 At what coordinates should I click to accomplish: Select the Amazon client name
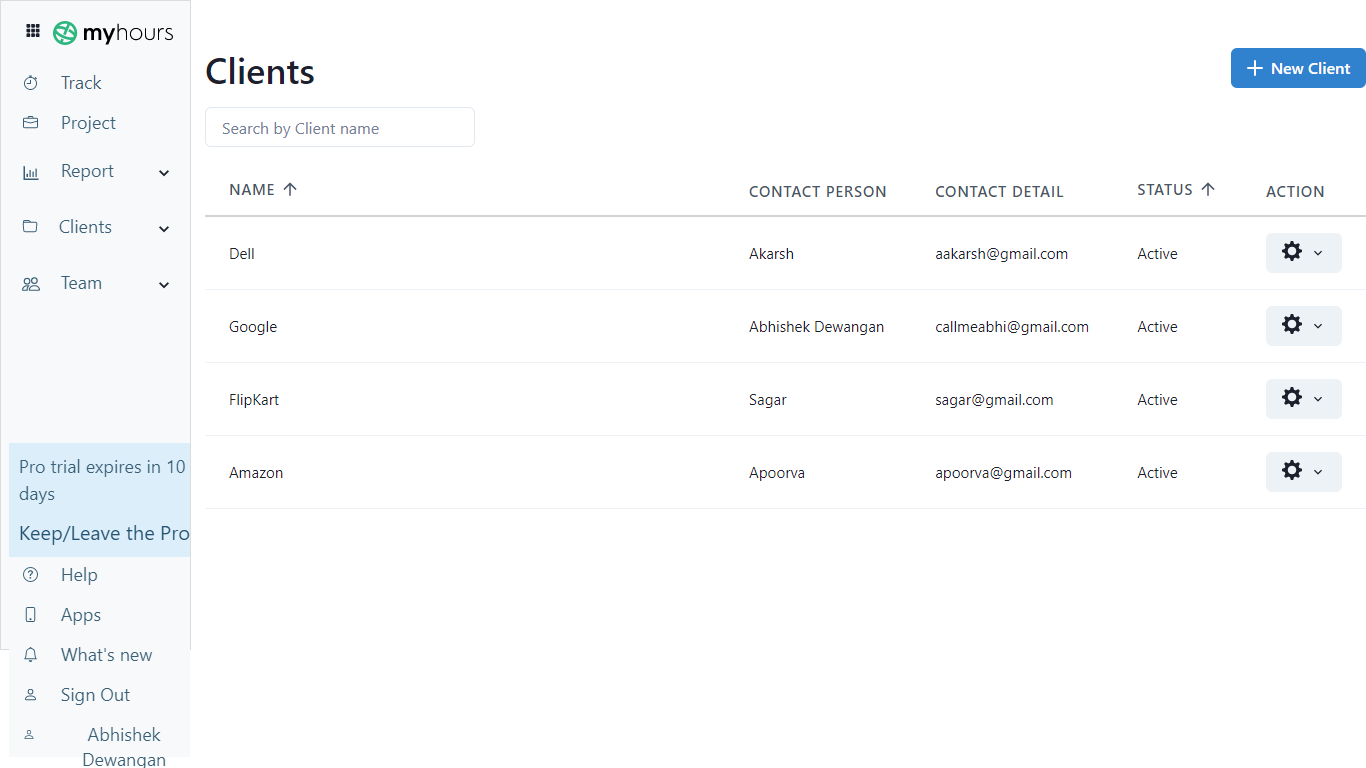coord(256,473)
